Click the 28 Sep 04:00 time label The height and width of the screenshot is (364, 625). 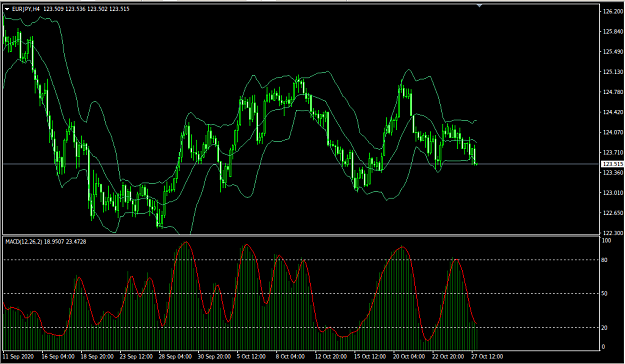click(175, 356)
